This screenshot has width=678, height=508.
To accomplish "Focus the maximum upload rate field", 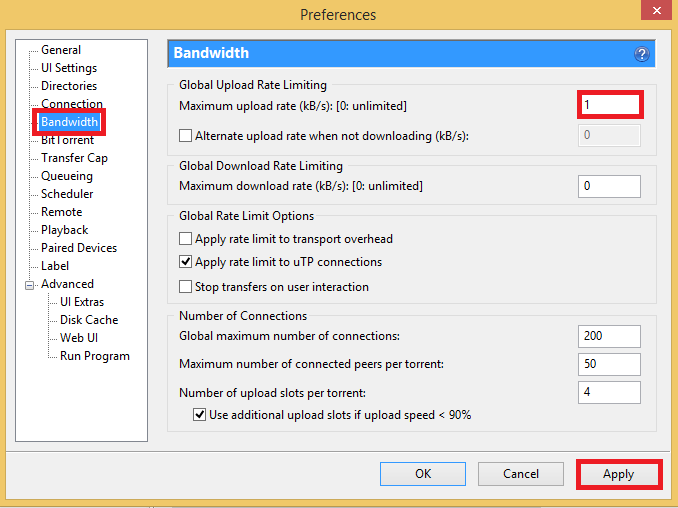I will click(609, 105).
